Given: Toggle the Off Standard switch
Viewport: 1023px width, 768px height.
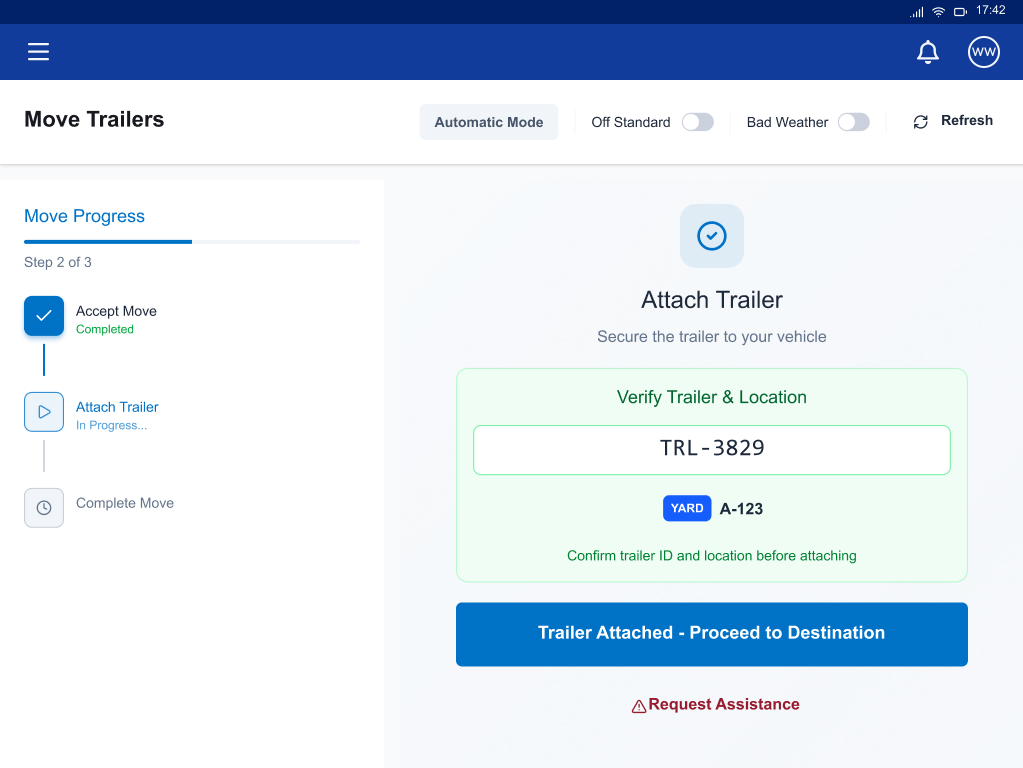Looking at the screenshot, I should tap(697, 122).
